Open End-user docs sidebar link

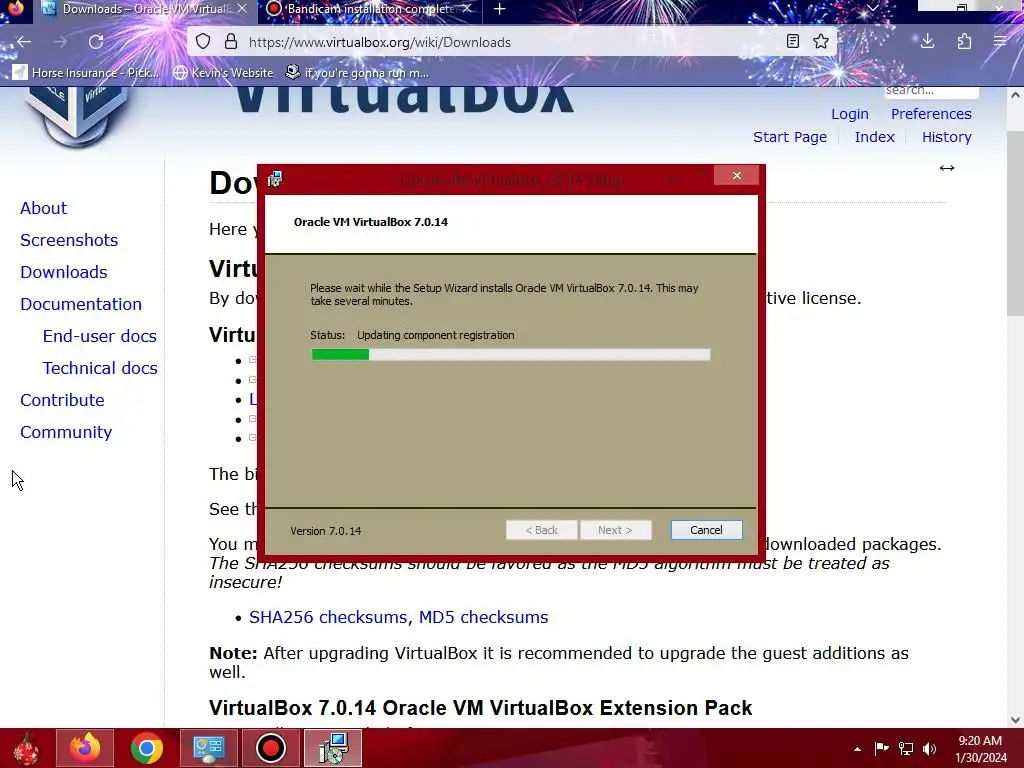(99, 336)
